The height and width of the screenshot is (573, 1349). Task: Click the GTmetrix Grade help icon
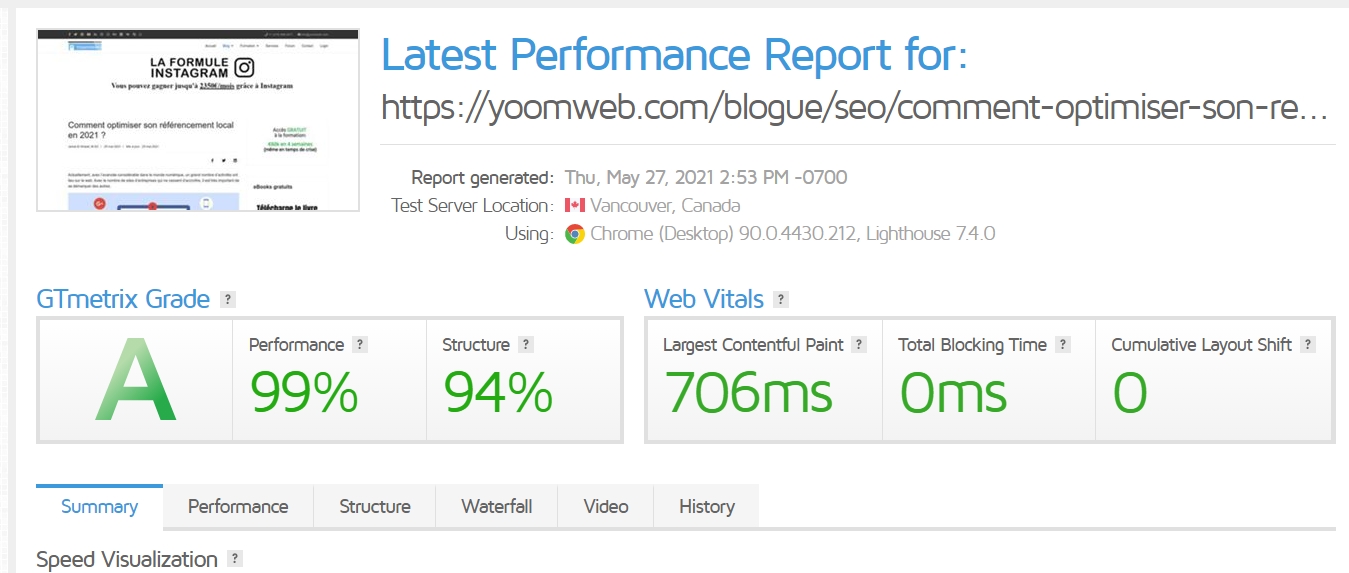pyautogui.click(x=228, y=299)
